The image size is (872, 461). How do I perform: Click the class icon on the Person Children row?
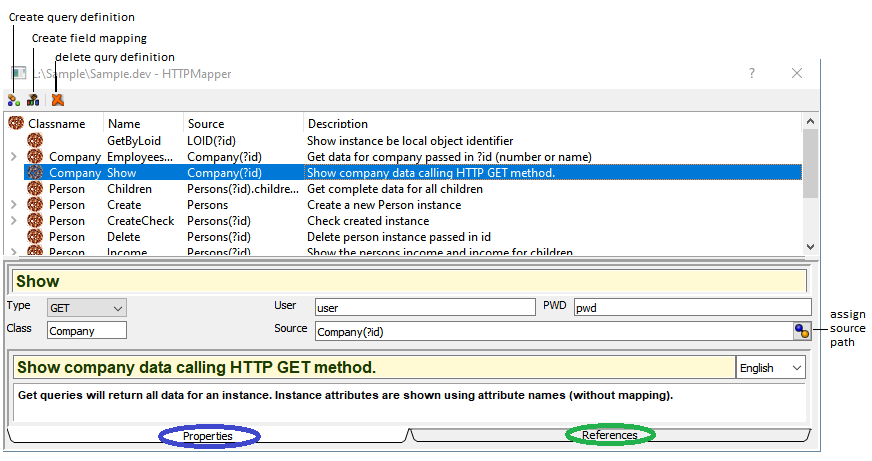click(x=35, y=189)
